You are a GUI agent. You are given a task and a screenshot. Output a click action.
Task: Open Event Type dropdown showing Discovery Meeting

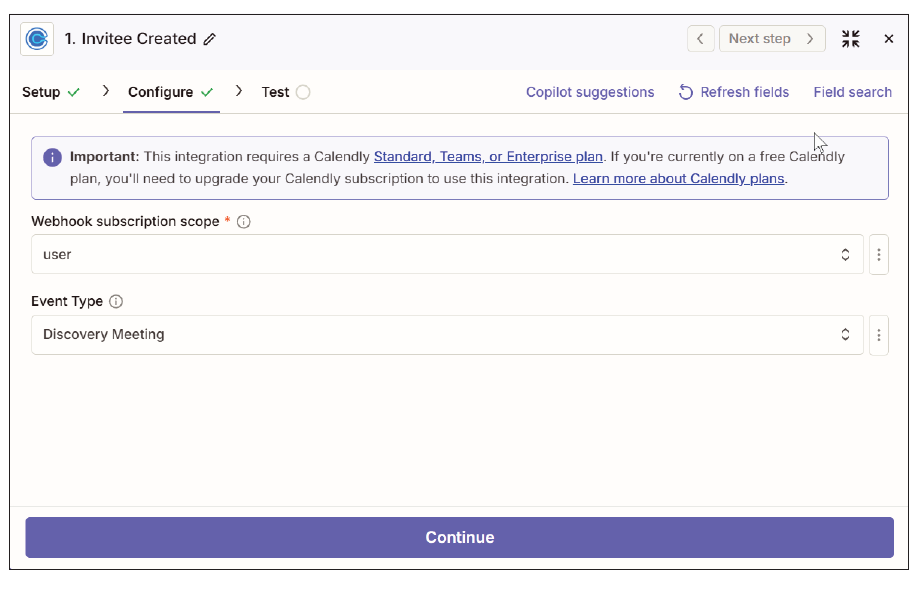447,335
